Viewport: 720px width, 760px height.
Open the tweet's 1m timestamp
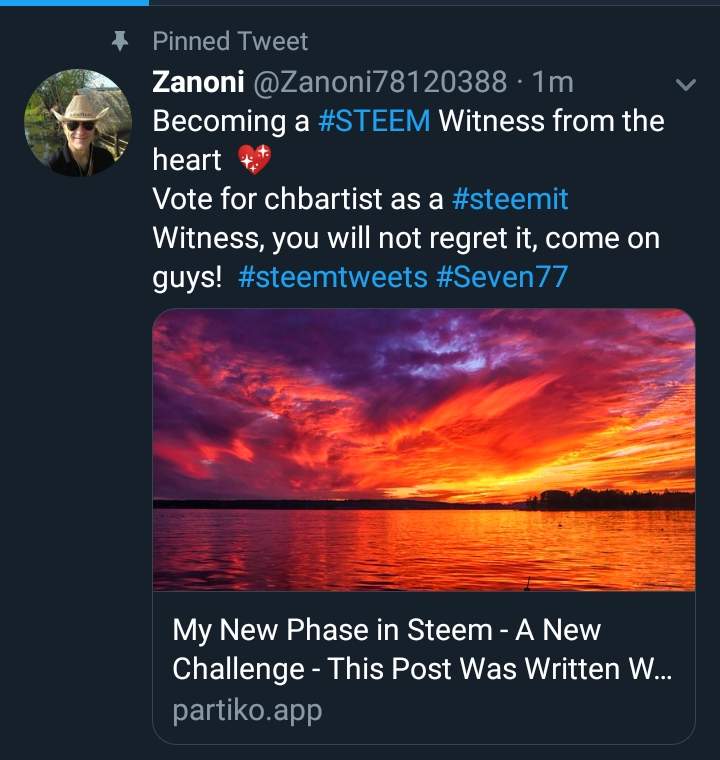click(553, 83)
